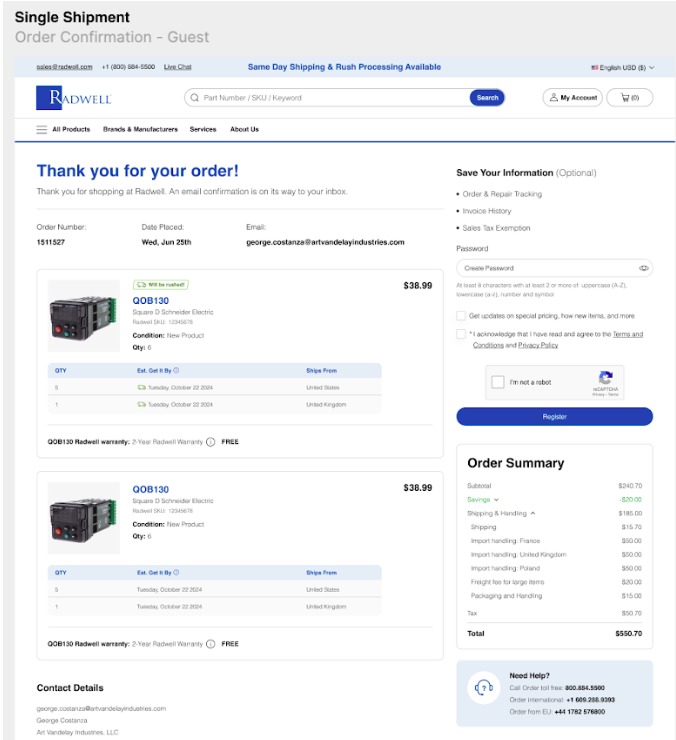The width and height of the screenshot is (676, 740).
Task: Click the george.costanza email next to Date Placed
Action: click(325, 242)
